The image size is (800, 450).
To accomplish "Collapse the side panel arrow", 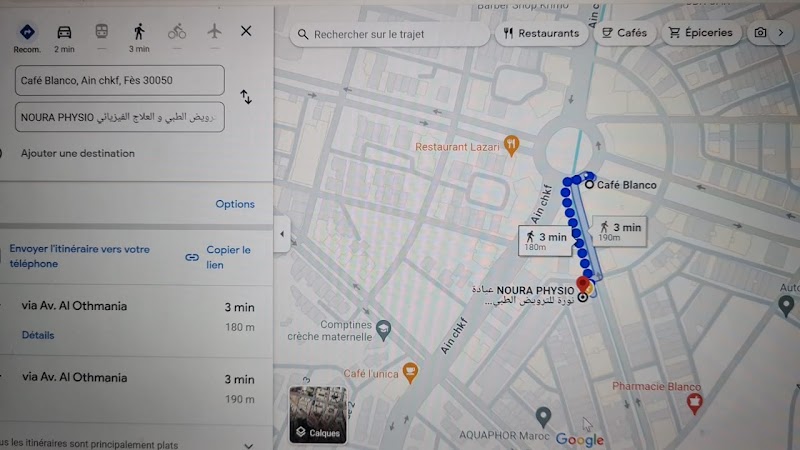I will click(282, 234).
